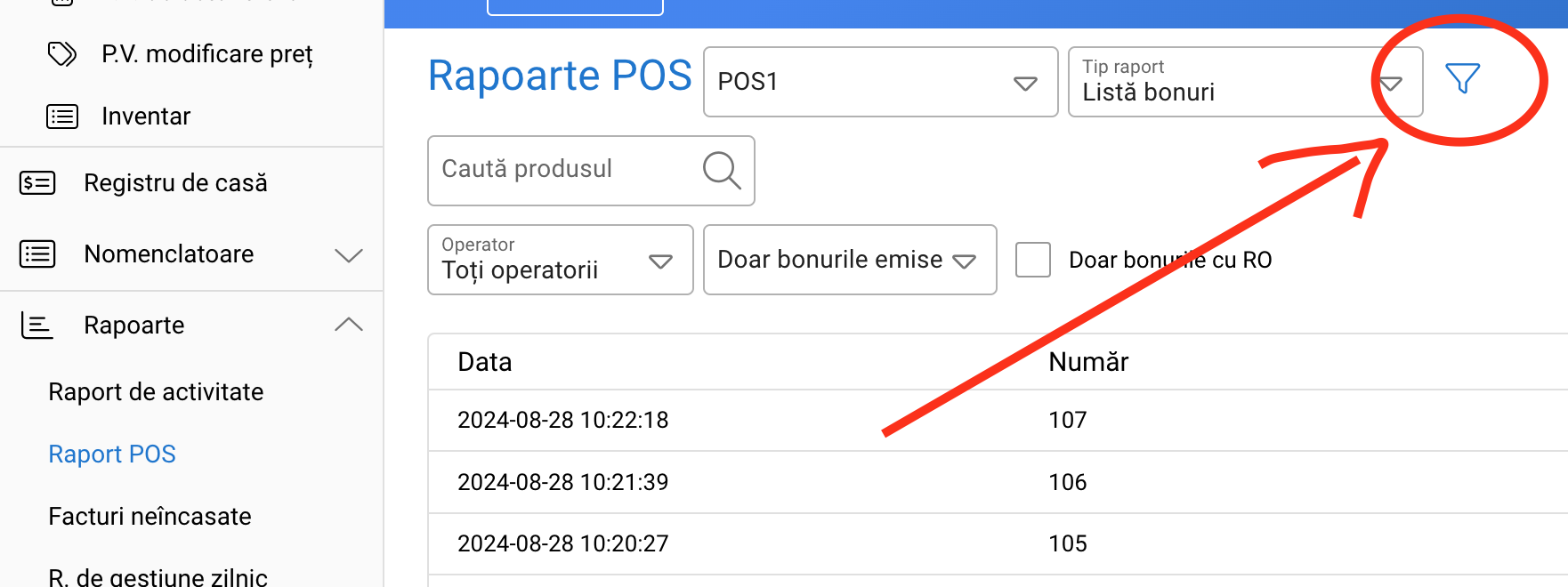Viewport: 1568px width, 587px height.
Task: Click receipt number 105
Action: (x=1068, y=543)
